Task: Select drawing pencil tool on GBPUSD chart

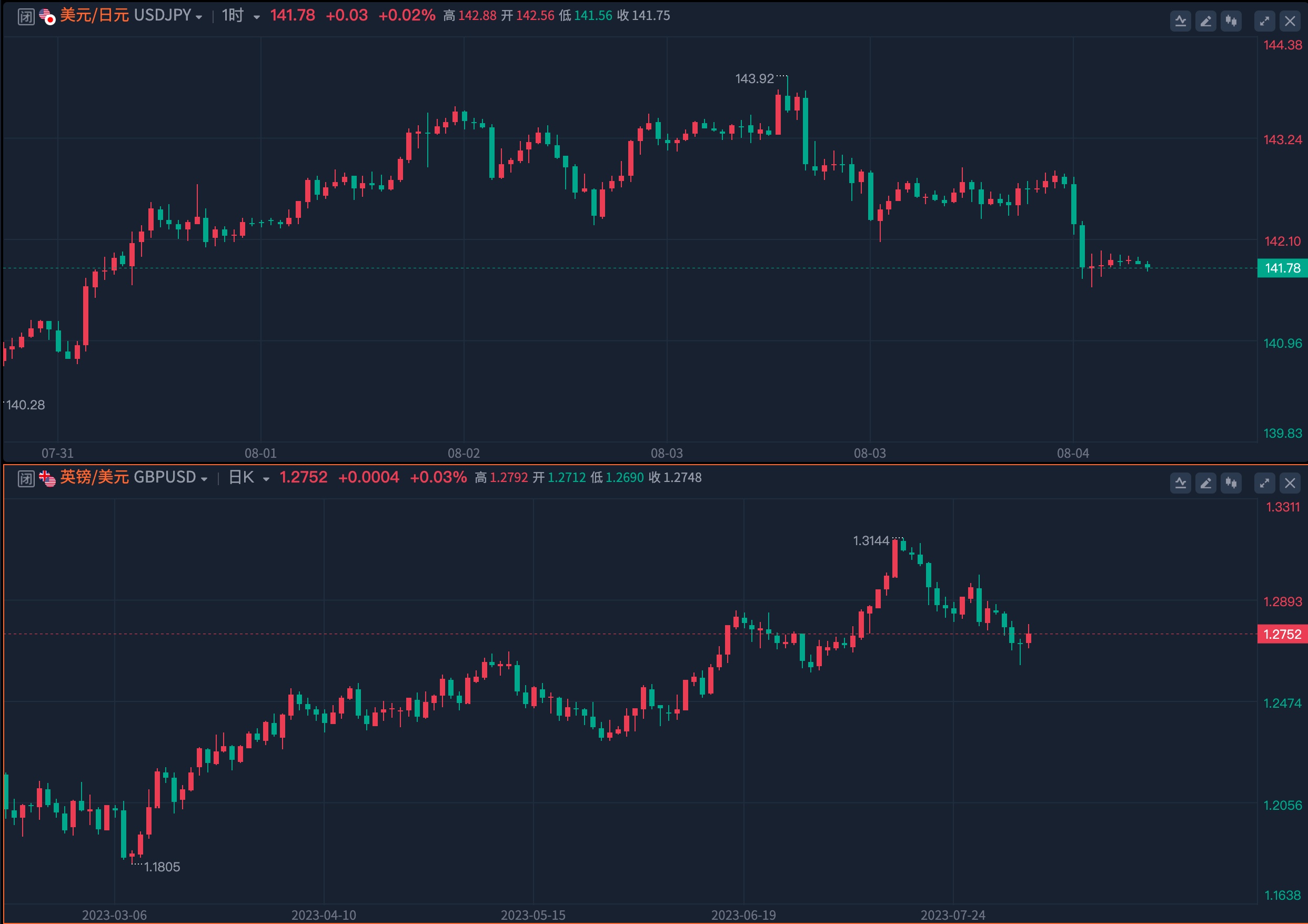Action: coord(1205,484)
